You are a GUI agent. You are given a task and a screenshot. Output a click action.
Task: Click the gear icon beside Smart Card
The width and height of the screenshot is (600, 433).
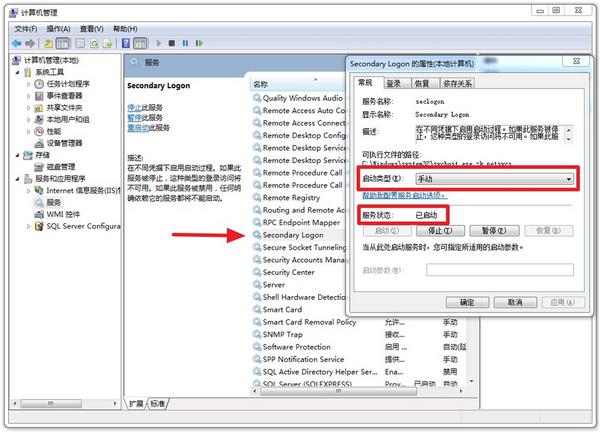coord(257,309)
